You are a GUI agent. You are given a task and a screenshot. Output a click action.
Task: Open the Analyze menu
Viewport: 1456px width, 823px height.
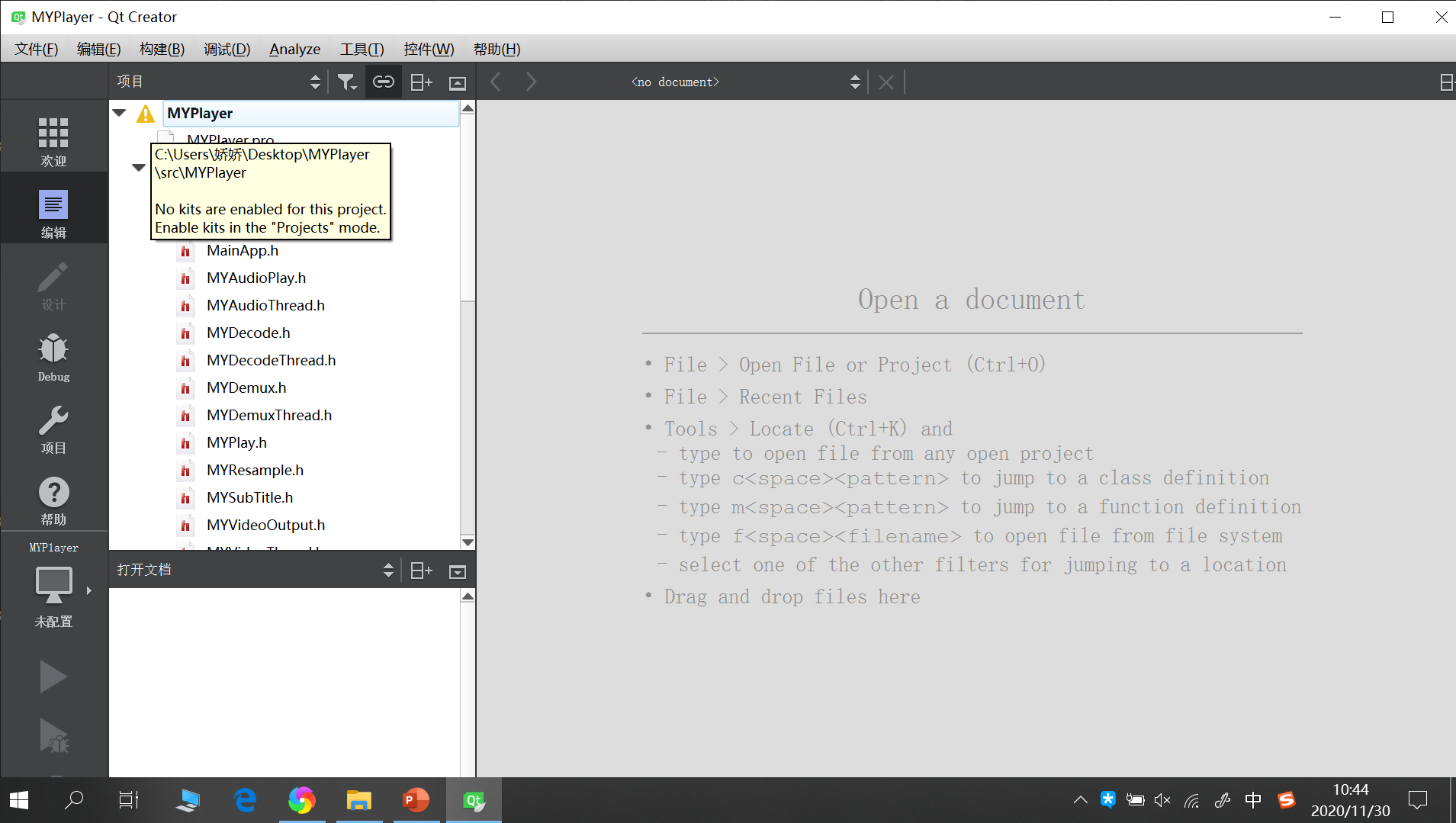coord(295,49)
